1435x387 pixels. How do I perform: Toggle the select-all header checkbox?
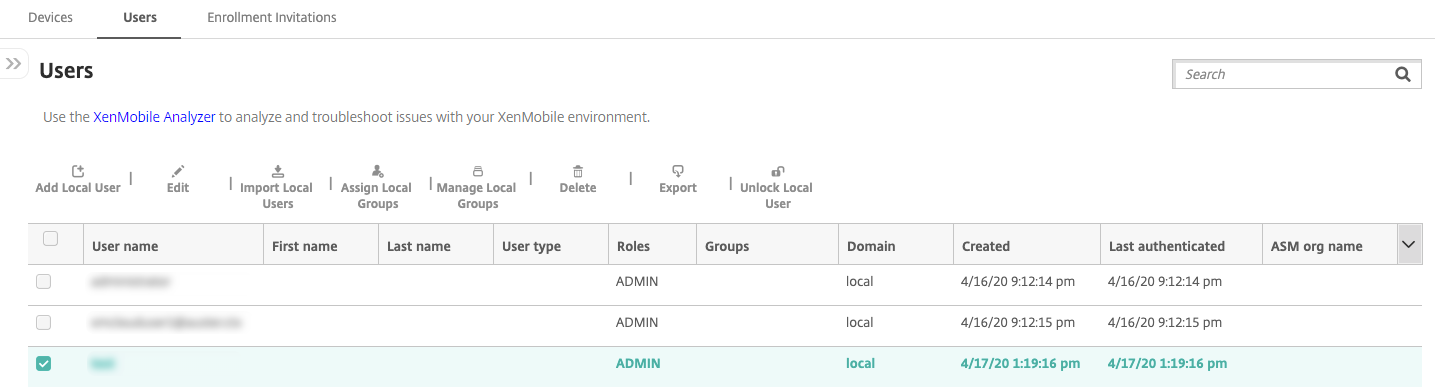click(x=50, y=239)
